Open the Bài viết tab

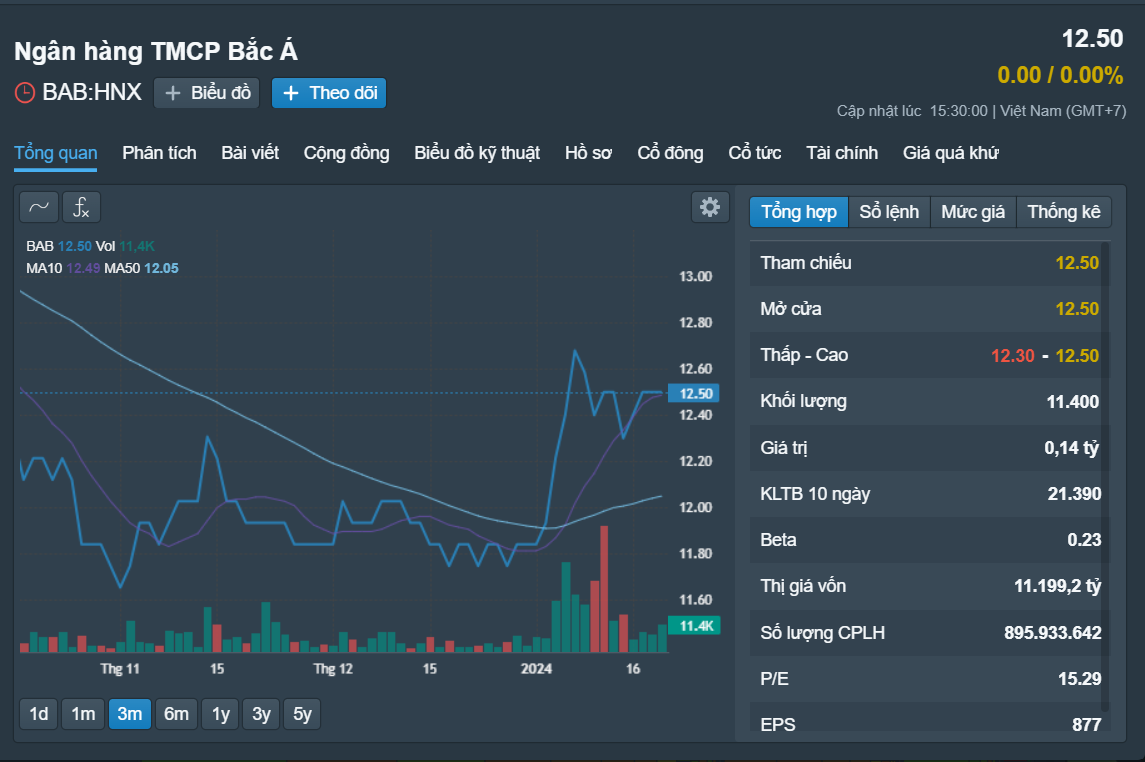(x=250, y=153)
